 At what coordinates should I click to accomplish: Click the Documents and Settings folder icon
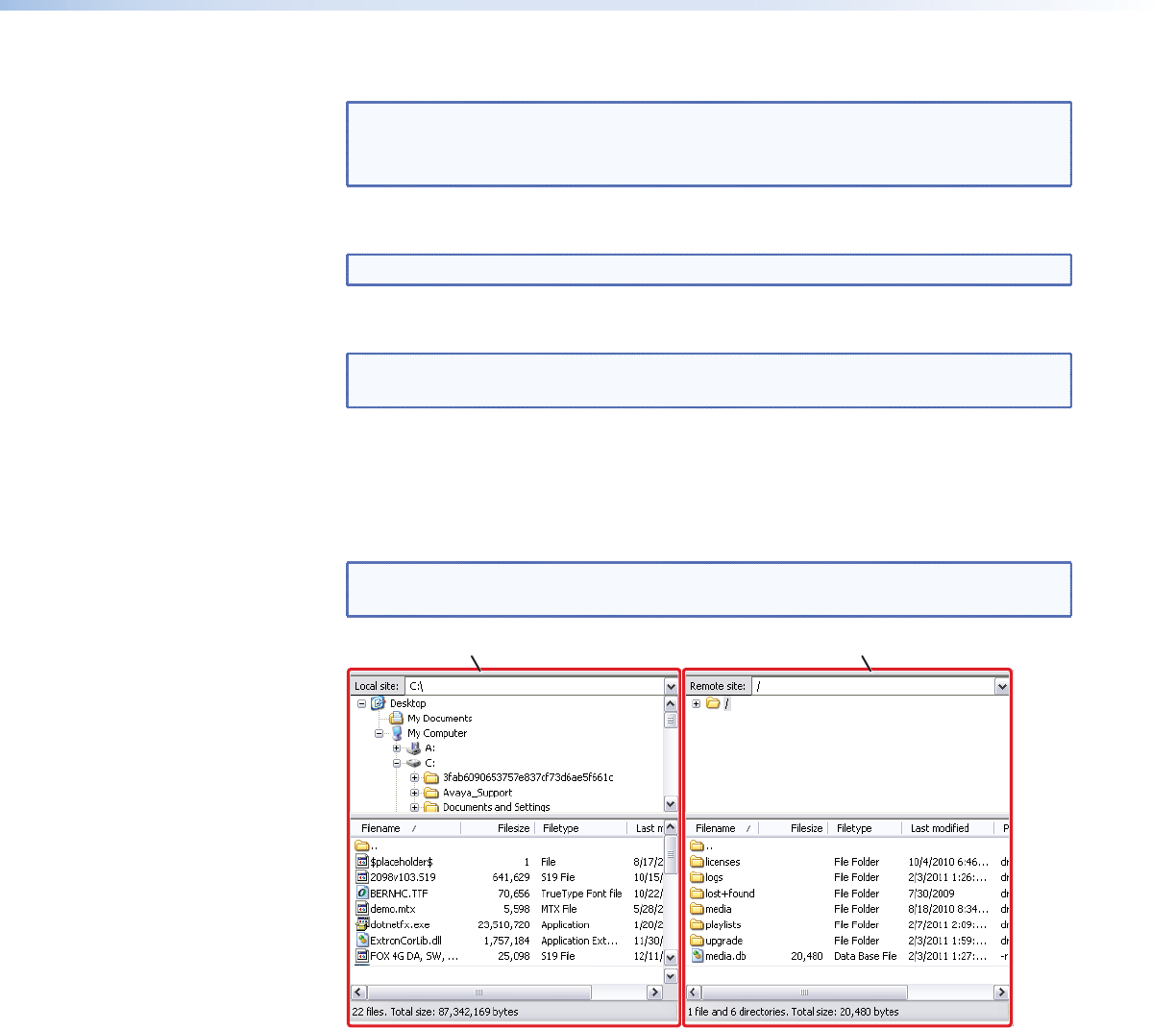click(431, 807)
